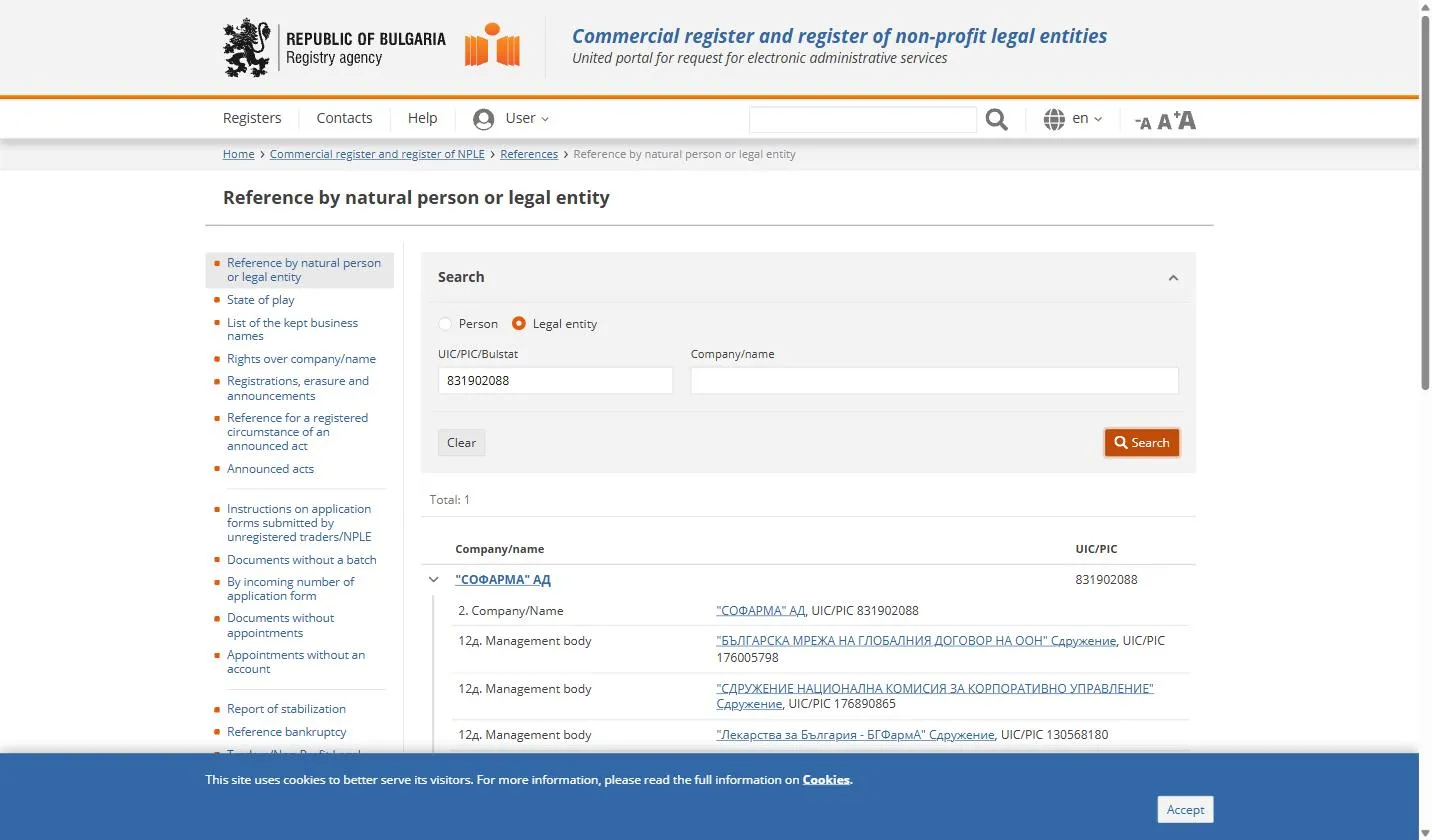Image resolution: width=1432 pixels, height=840 pixels.
Task: Click the Company/name column header
Action: pyautogui.click(x=499, y=549)
